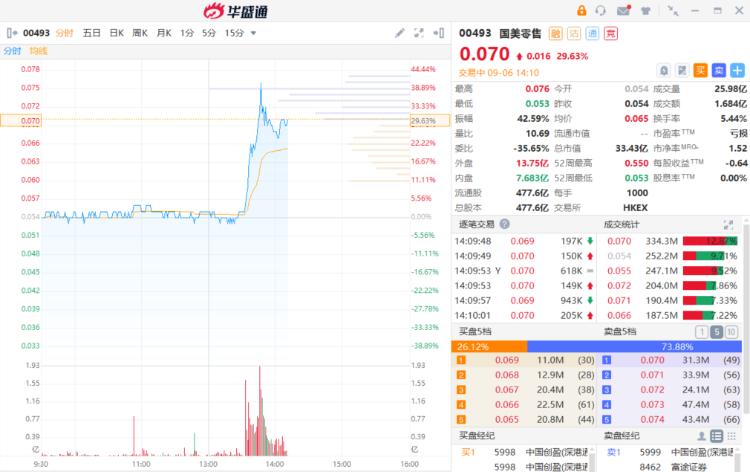Image resolution: width=750 pixels, height=472 pixels.
Task: Switch to 周K weekly candlestick tab
Action: pos(140,33)
